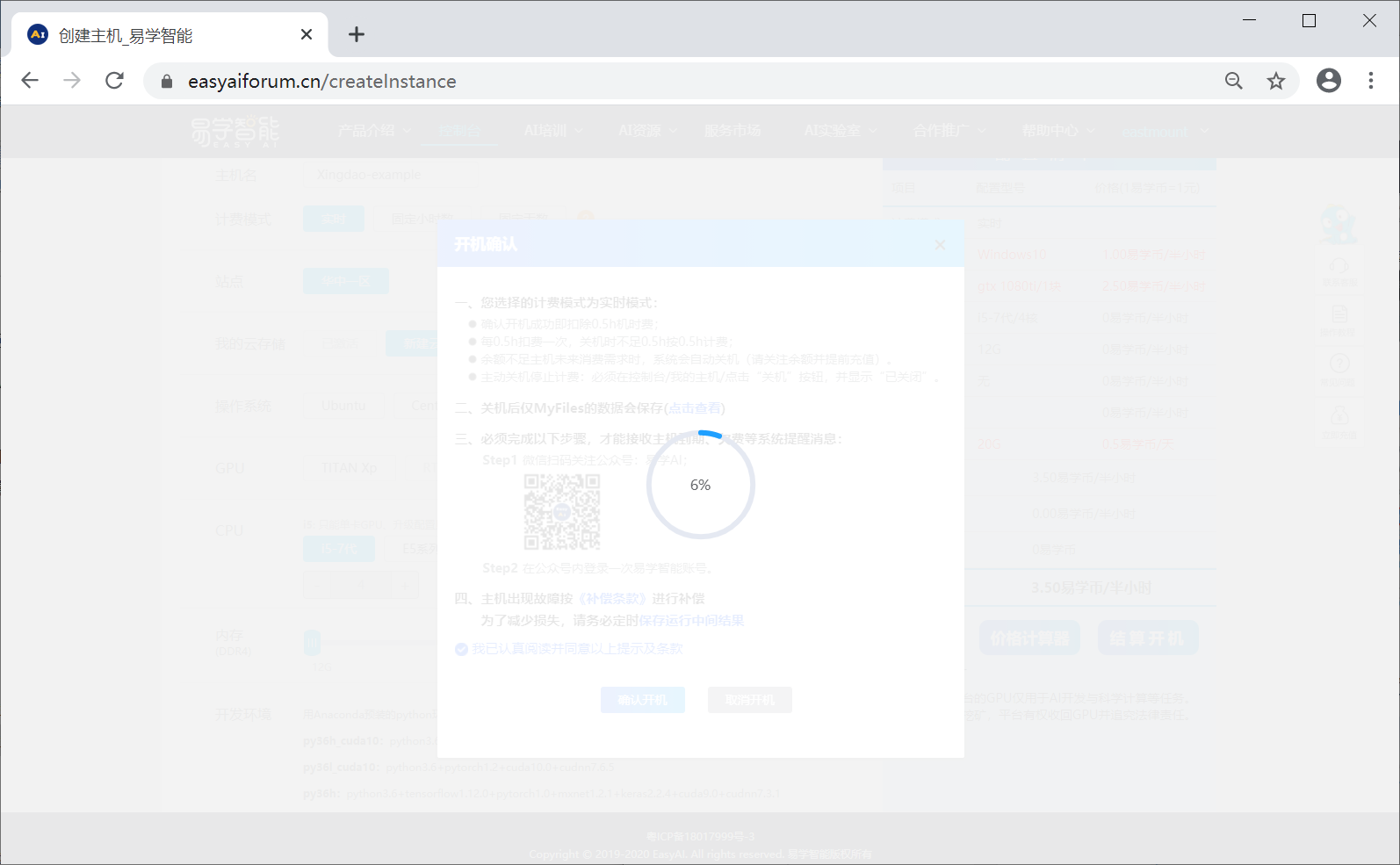
Task: Click the browser address bar URL
Action: (x=322, y=82)
